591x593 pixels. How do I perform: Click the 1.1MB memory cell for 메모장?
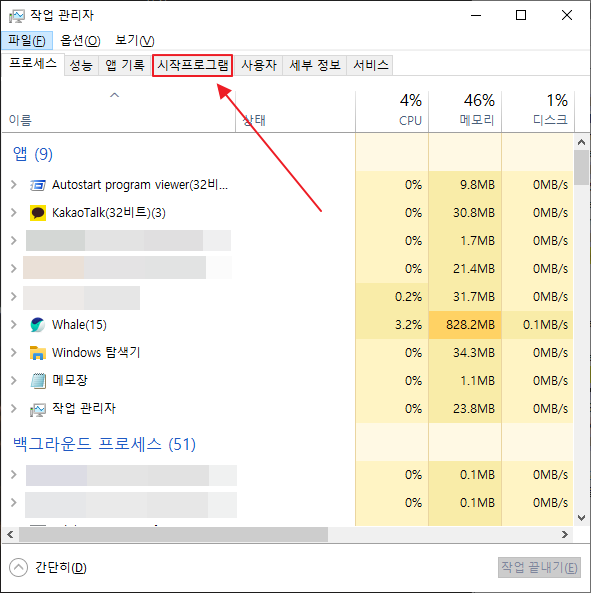point(465,381)
